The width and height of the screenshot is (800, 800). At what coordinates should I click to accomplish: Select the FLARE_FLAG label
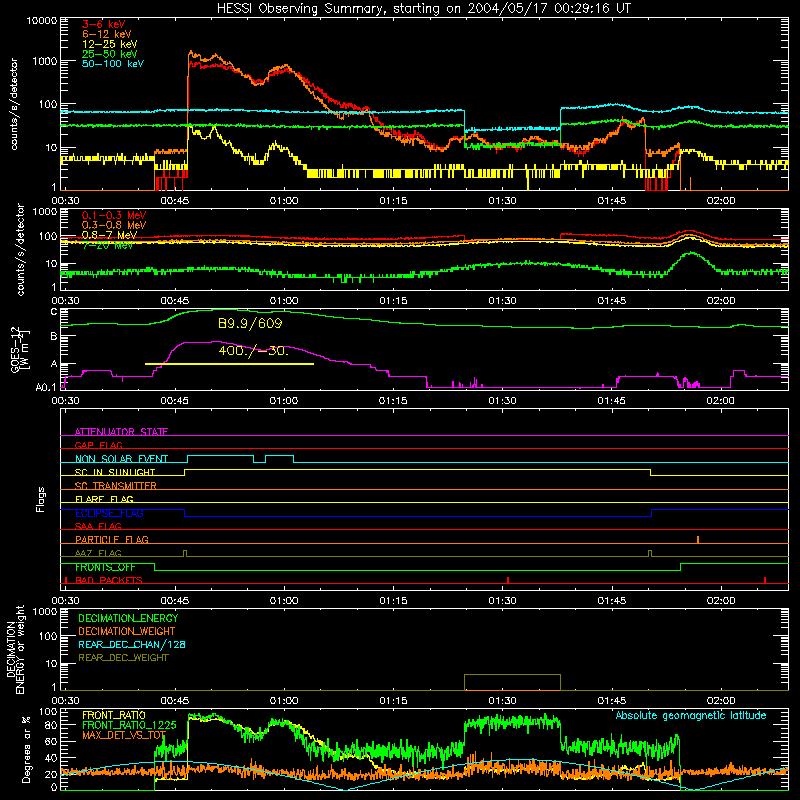pos(104,499)
